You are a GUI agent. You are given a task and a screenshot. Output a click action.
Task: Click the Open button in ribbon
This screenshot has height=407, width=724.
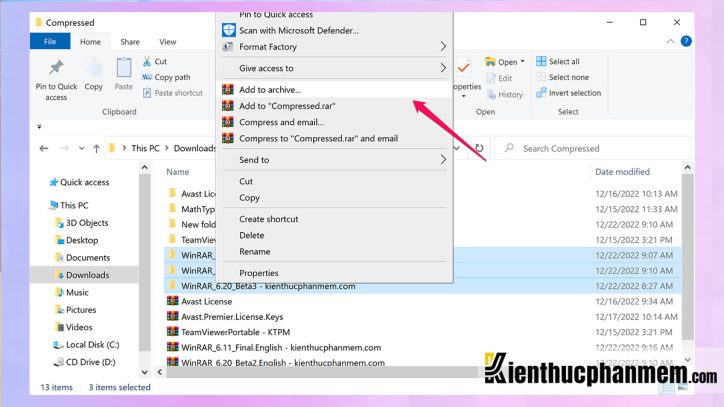pyautogui.click(x=501, y=62)
